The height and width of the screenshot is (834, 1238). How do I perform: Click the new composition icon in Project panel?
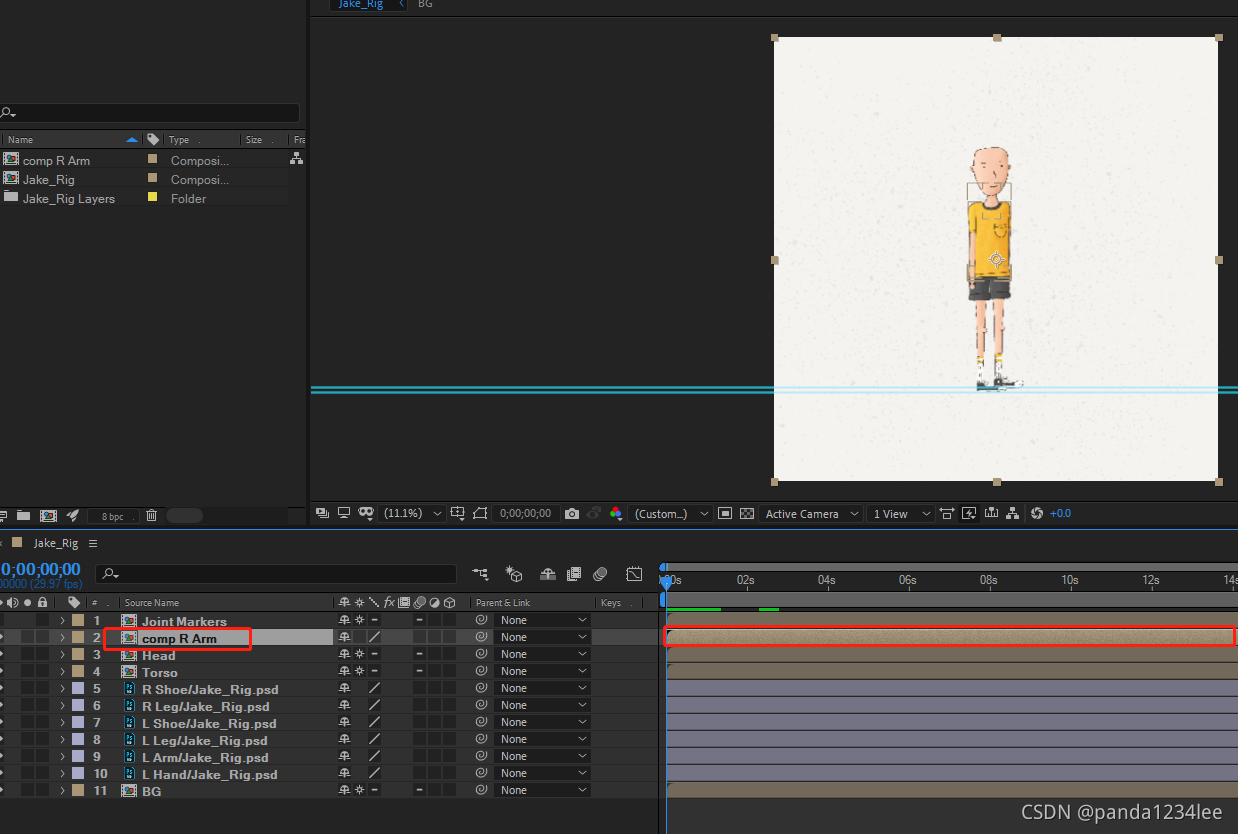point(48,516)
